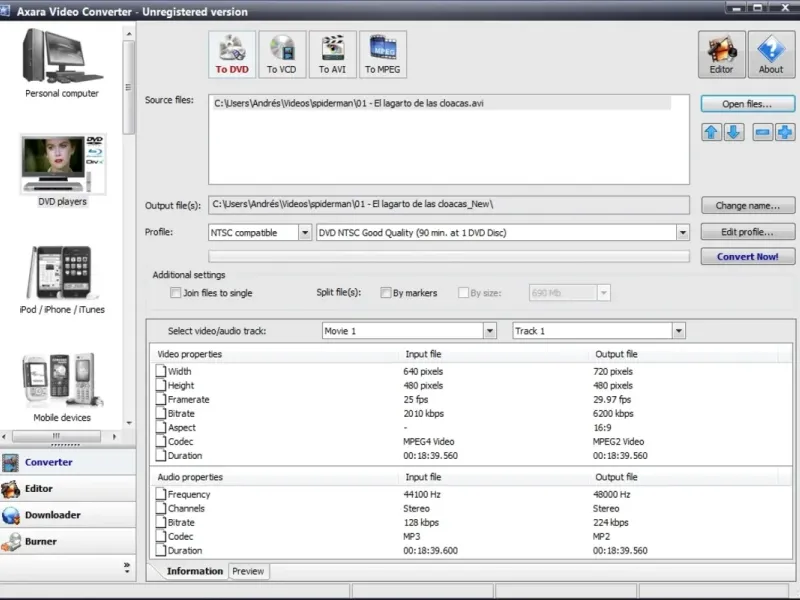800x600 pixels.
Task: Open the Downloader section in the sidebar
Action: (54, 515)
